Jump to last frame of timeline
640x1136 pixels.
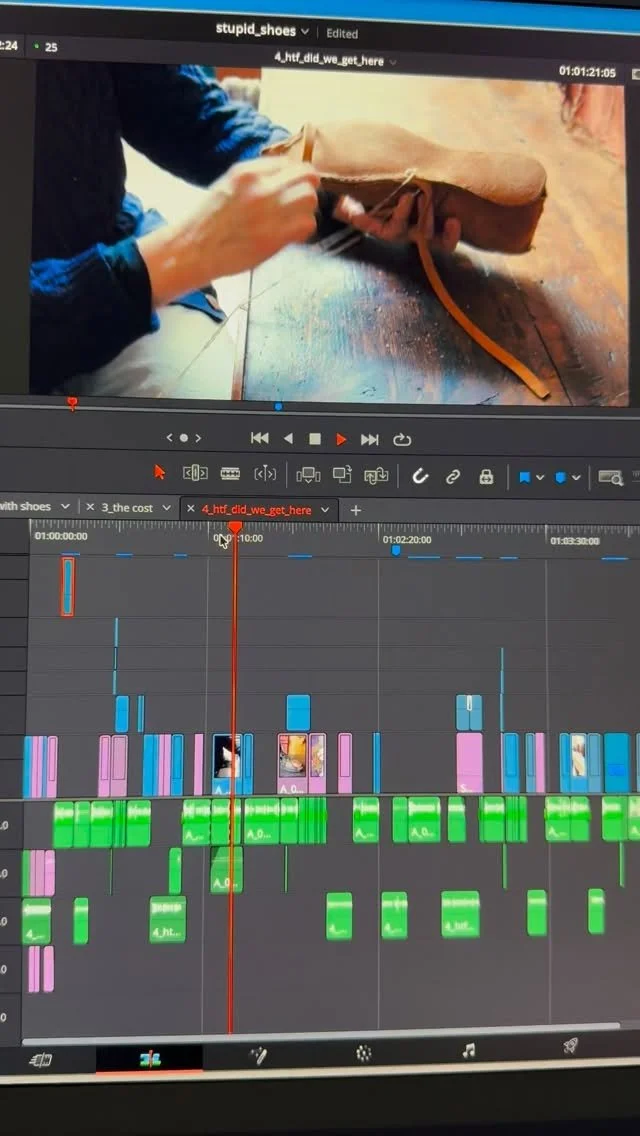(x=370, y=439)
